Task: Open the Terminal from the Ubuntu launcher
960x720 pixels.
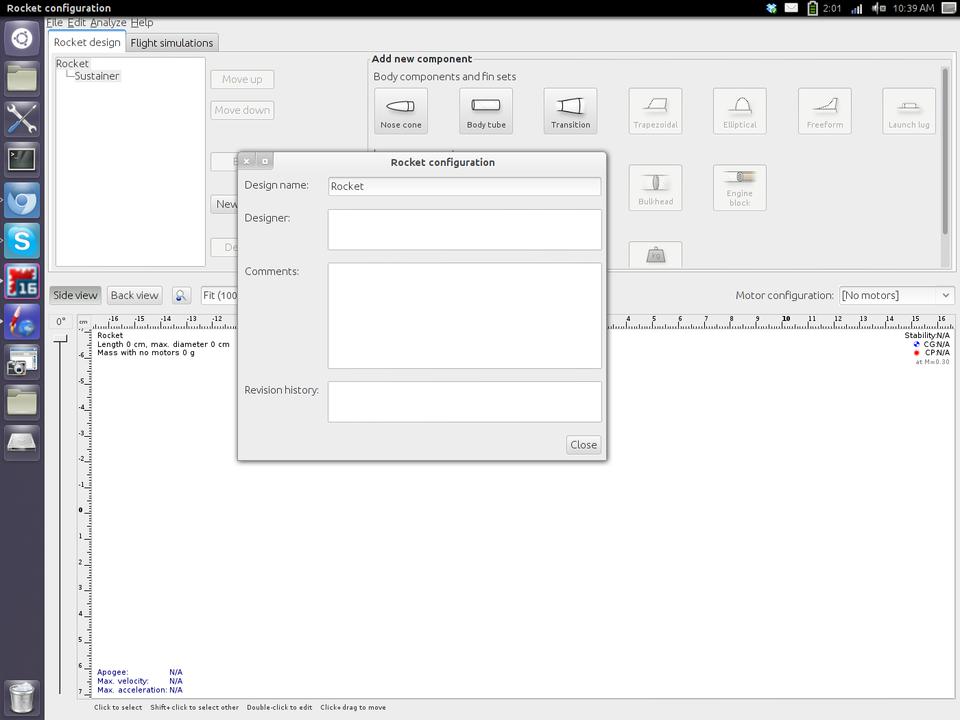Action: 22,158
